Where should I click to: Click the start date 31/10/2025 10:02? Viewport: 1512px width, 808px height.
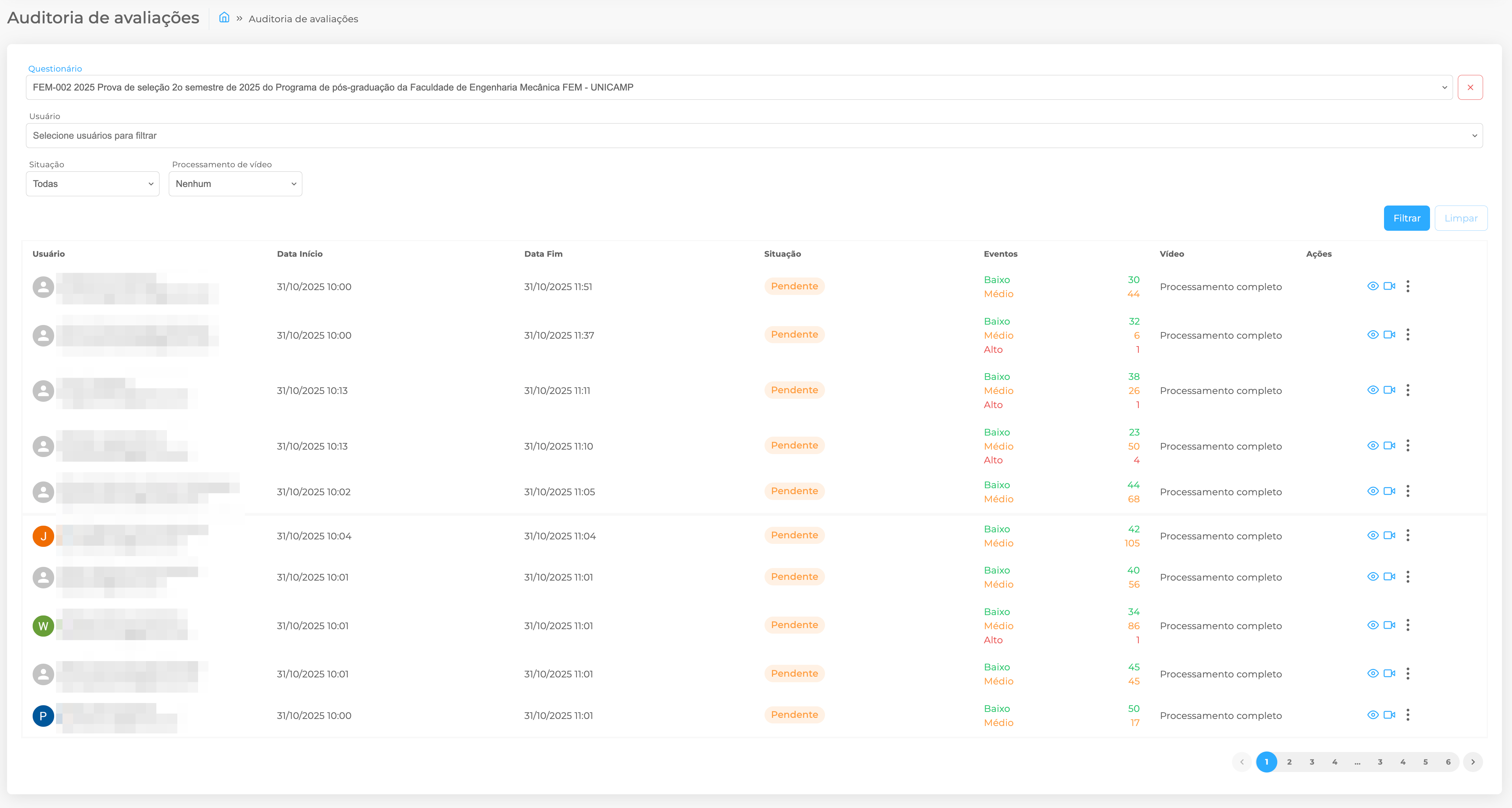tap(313, 492)
